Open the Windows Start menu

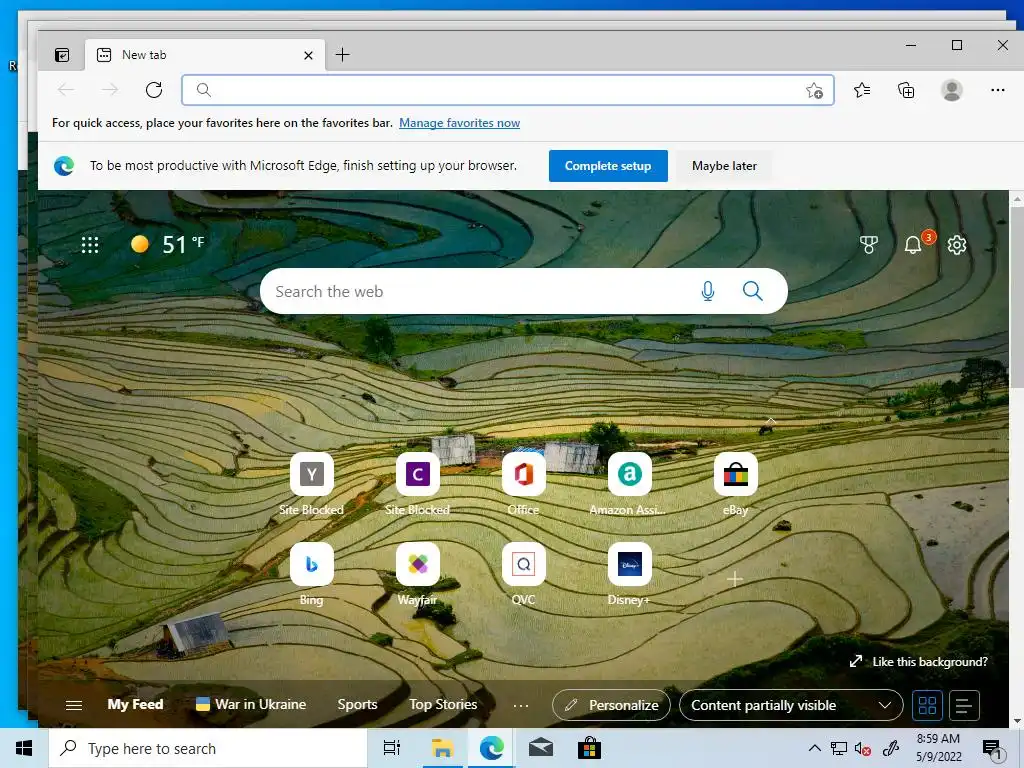click(x=24, y=748)
